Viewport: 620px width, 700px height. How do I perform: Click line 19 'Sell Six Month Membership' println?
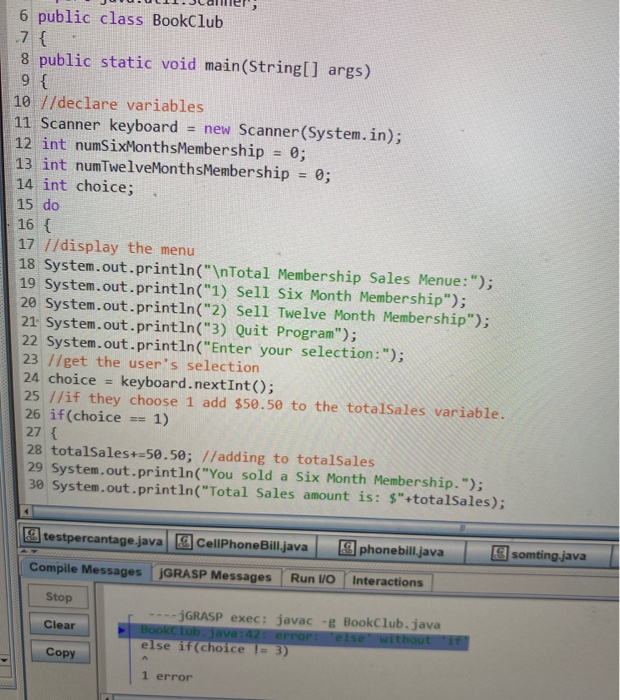[x=256, y=293]
